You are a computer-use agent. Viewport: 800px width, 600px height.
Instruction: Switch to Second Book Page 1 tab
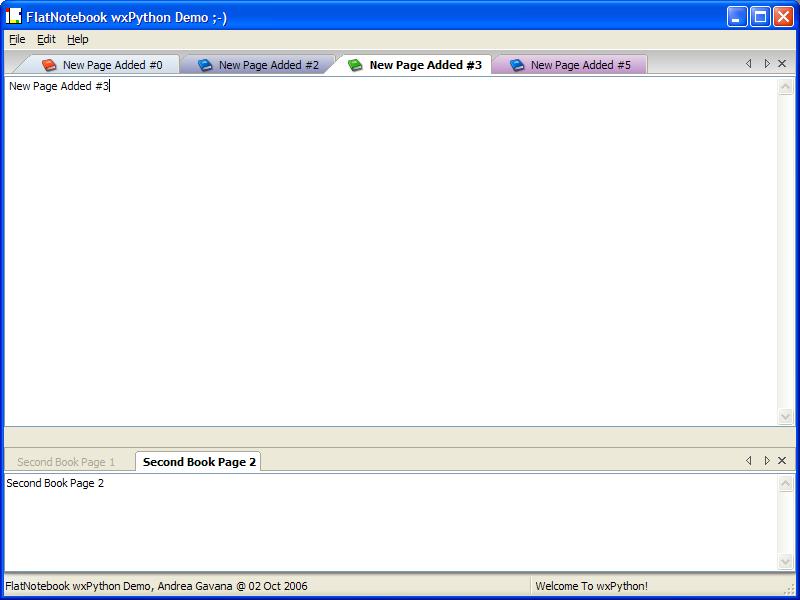tap(66, 462)
